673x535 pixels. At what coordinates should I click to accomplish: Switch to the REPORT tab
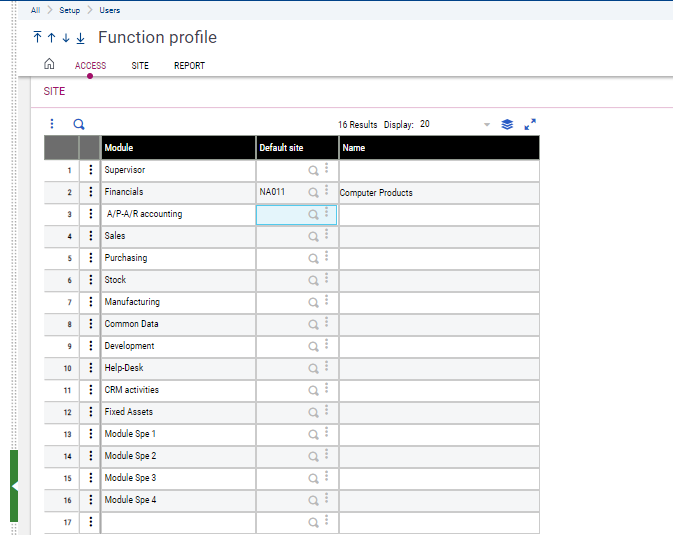[189, 66]
